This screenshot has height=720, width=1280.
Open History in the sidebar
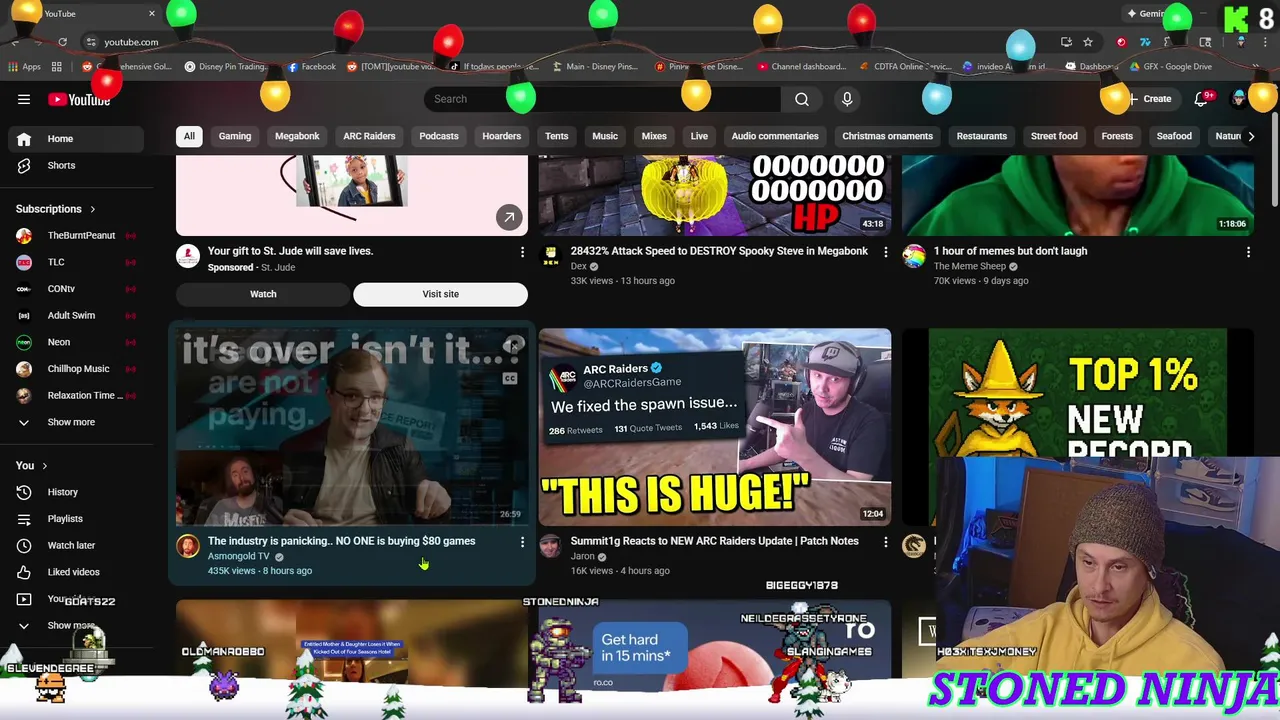click(76, 492)
